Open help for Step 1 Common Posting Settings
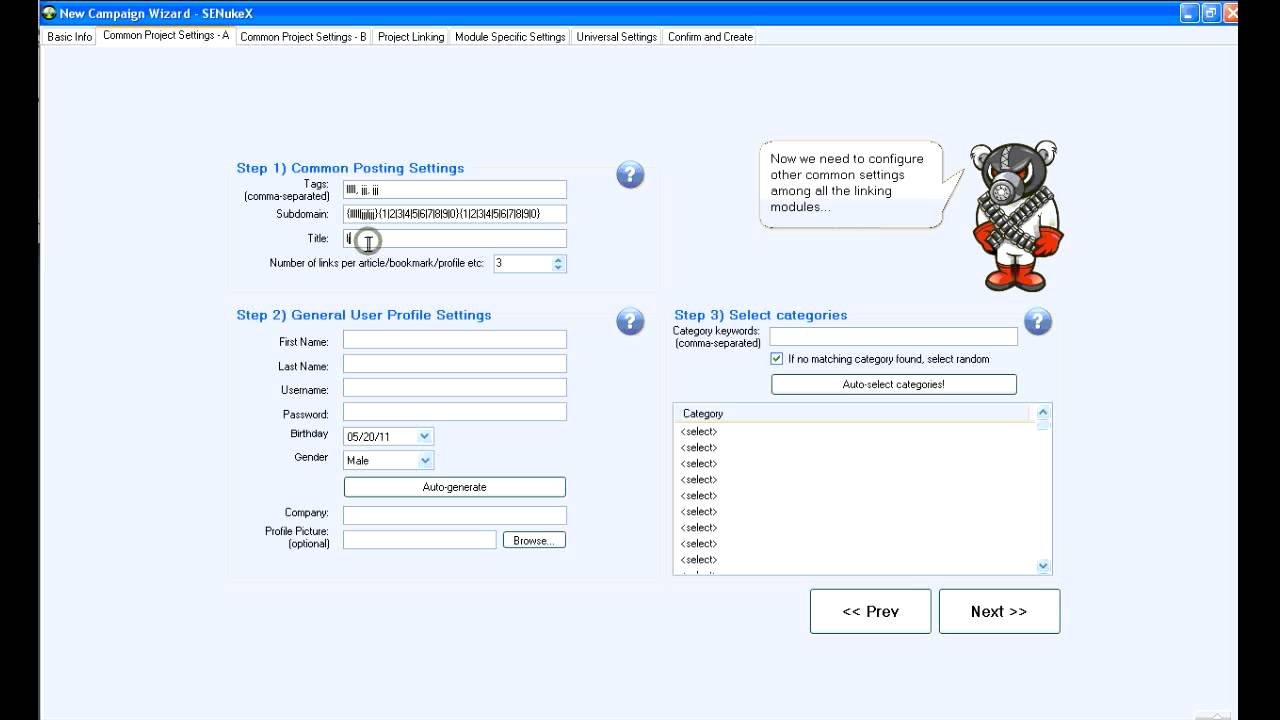 coord(630,175)
